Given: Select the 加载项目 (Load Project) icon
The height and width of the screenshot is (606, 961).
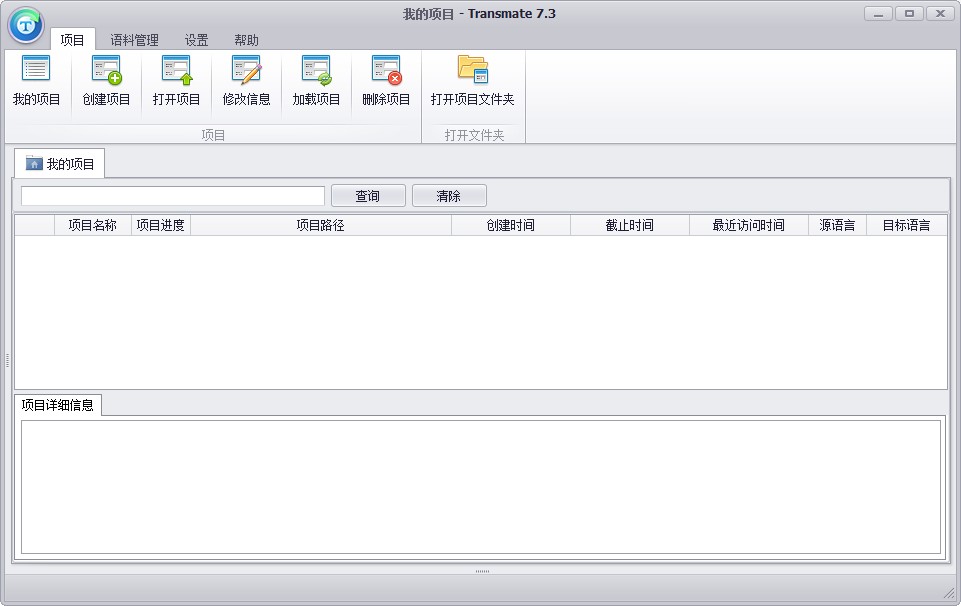Looking at the screenshot, I should [x=315, y=80].
